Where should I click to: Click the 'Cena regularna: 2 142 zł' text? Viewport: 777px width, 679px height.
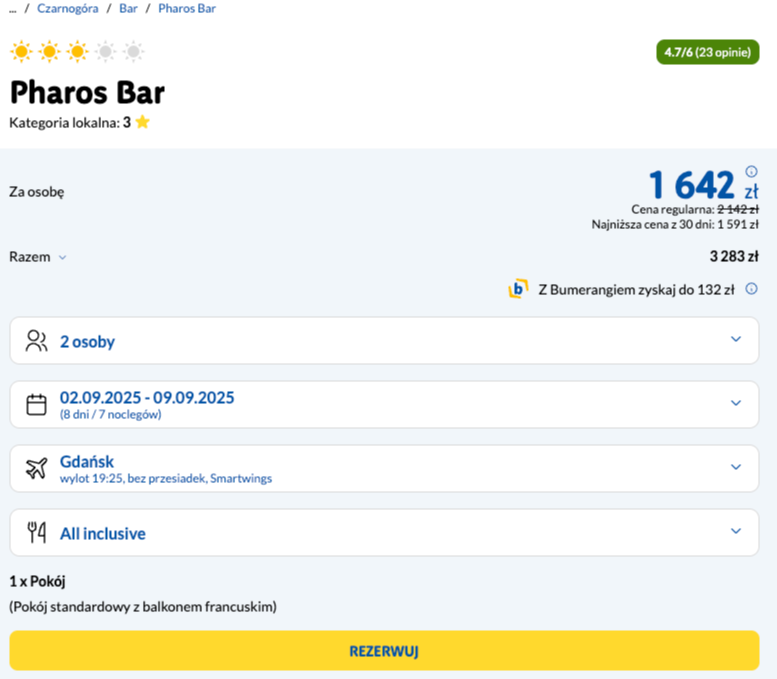pos(695,209)
